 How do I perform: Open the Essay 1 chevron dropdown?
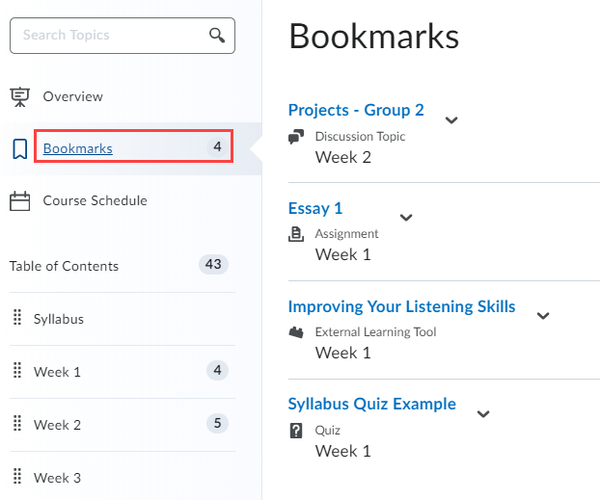pyautogui.click(x=406, y=218)
